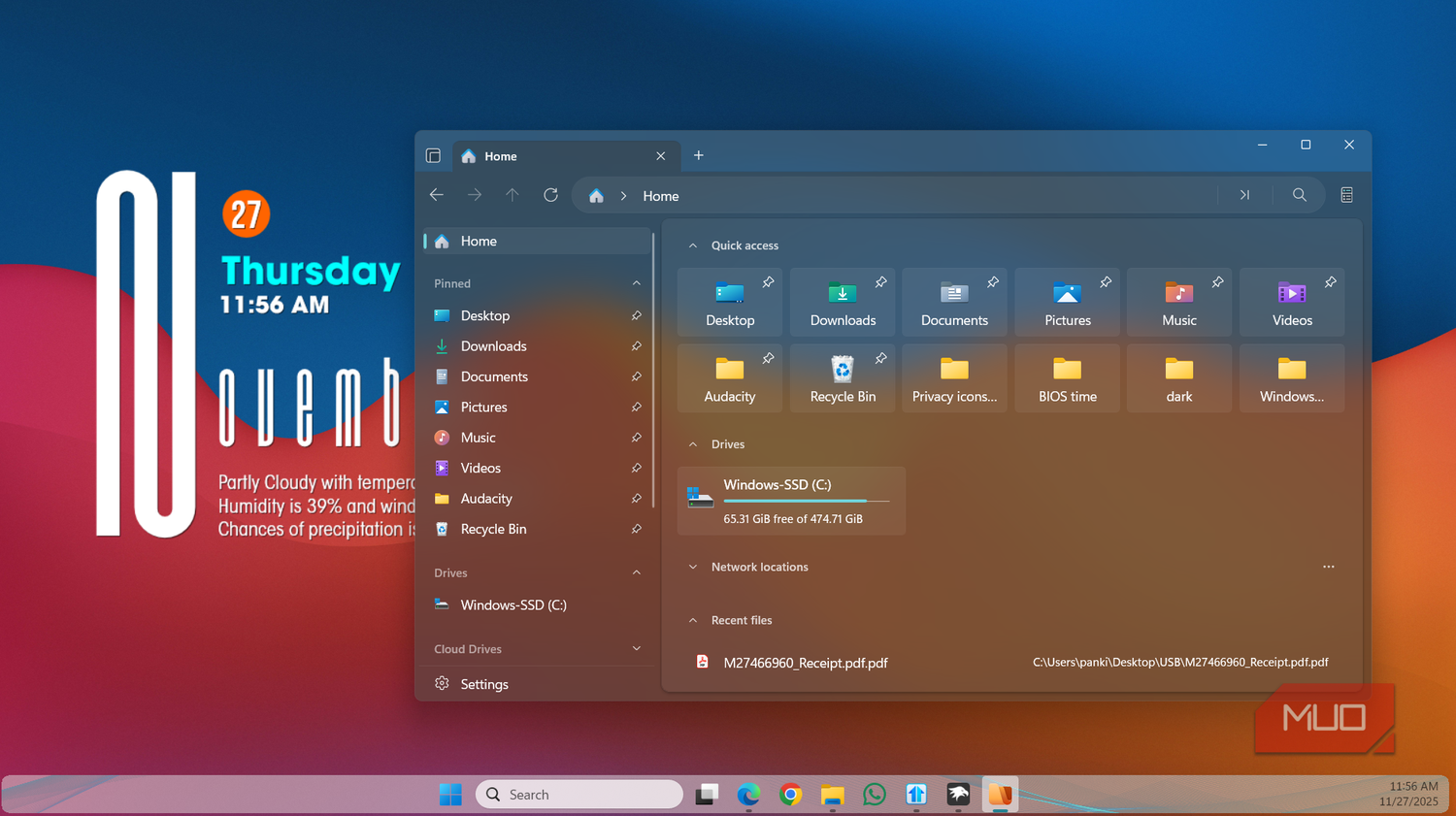Open the BIOS time folder tile
Viewport: 1456px width, 816px height.
(1068, 378)
